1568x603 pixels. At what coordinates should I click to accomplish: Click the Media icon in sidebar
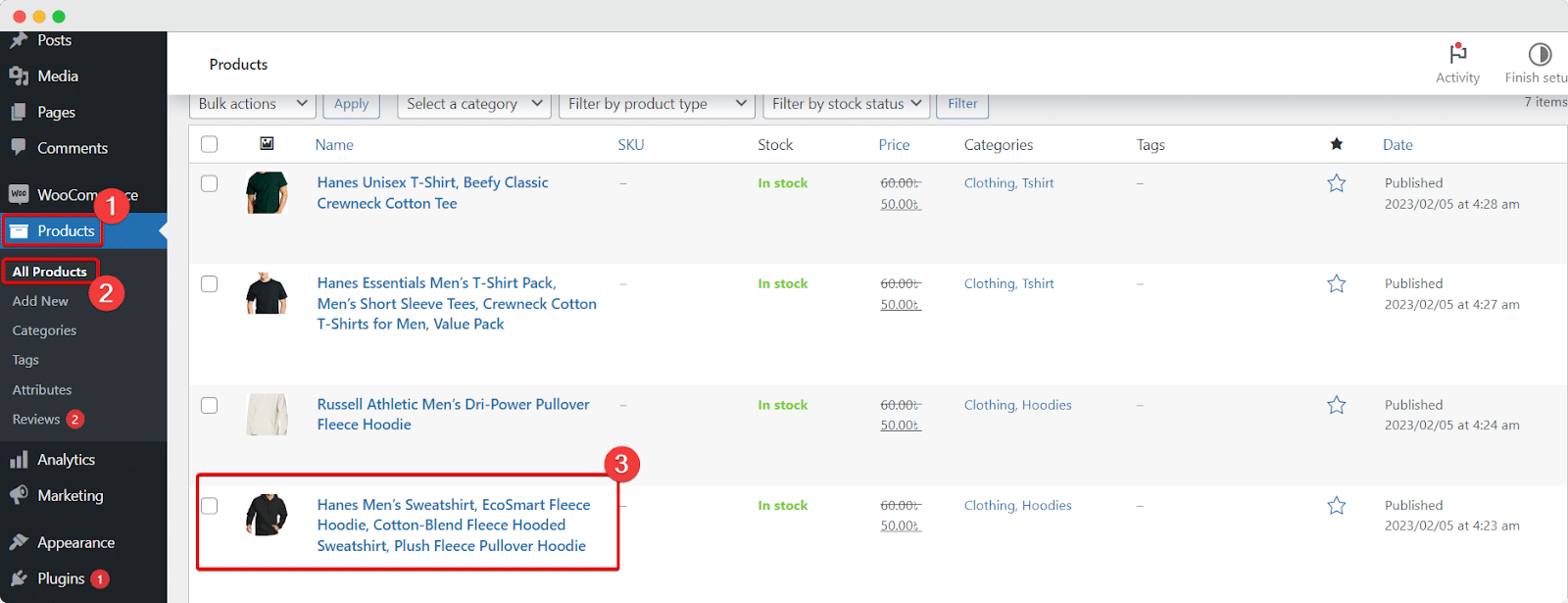tap(19, 75)
